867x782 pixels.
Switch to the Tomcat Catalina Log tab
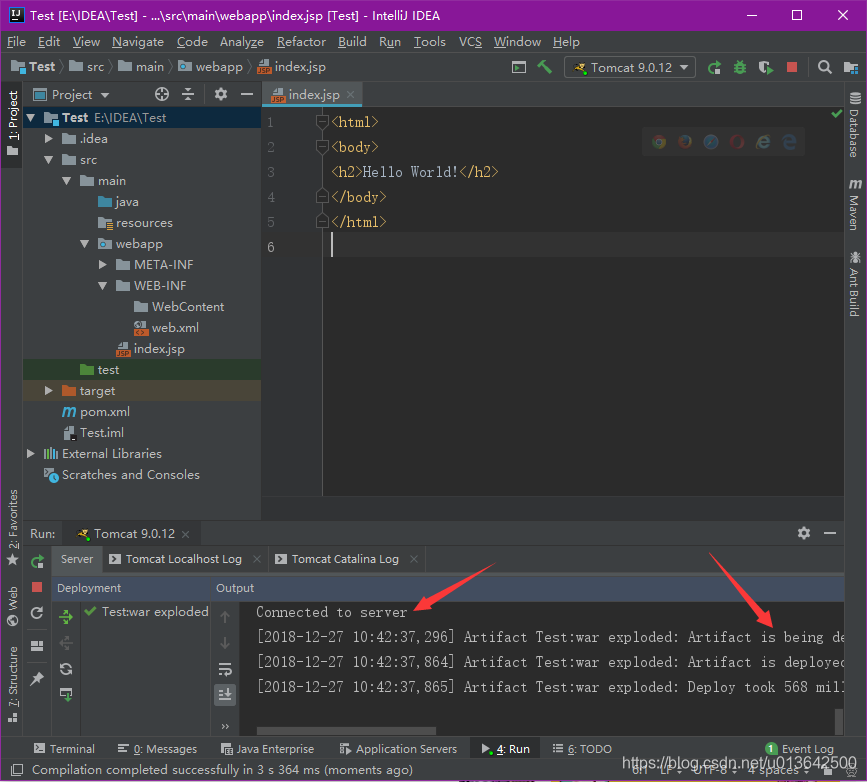pyautogui.click(x=345, y=559)
